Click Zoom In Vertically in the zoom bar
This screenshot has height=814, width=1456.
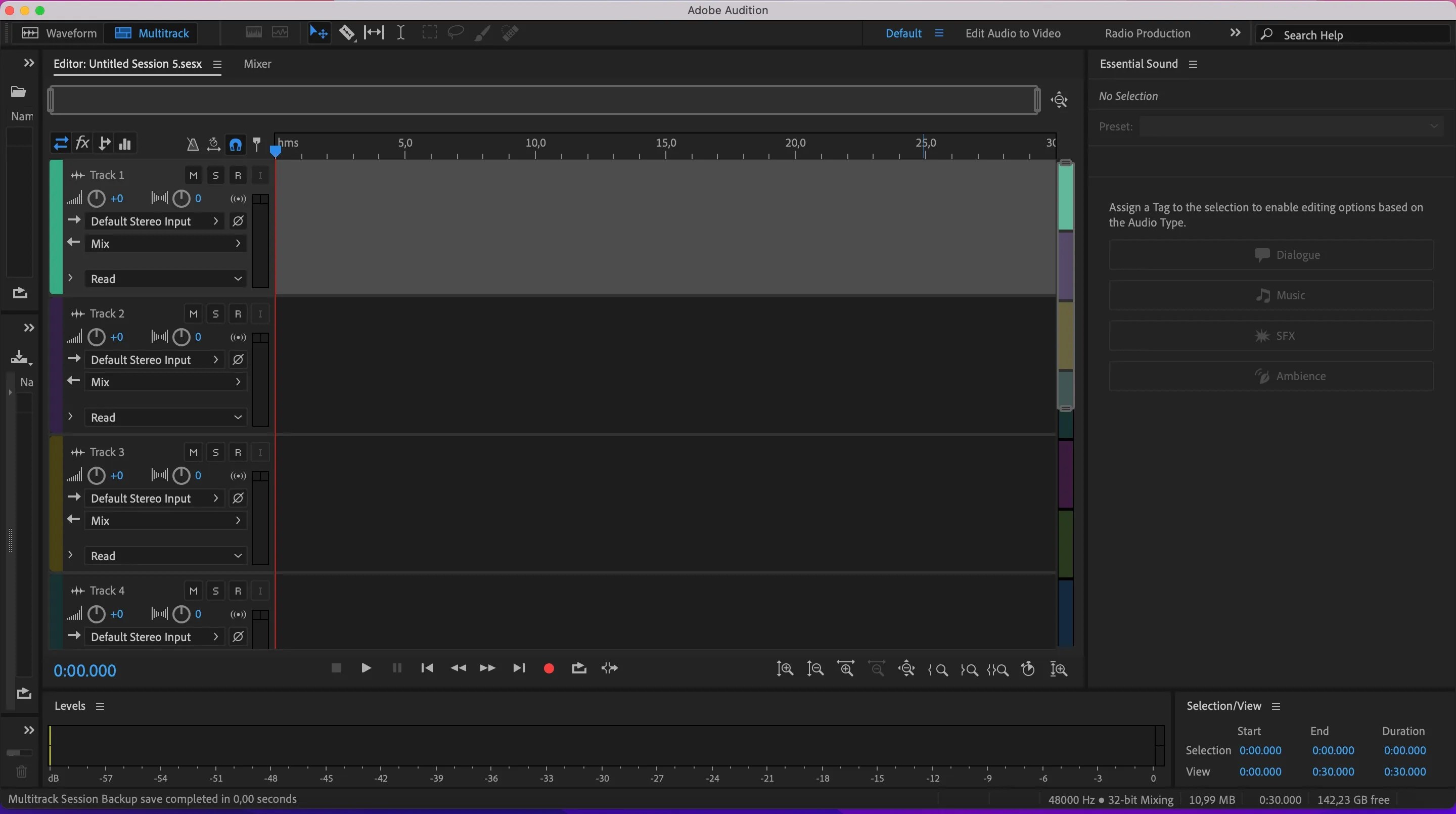coord(786,669)
